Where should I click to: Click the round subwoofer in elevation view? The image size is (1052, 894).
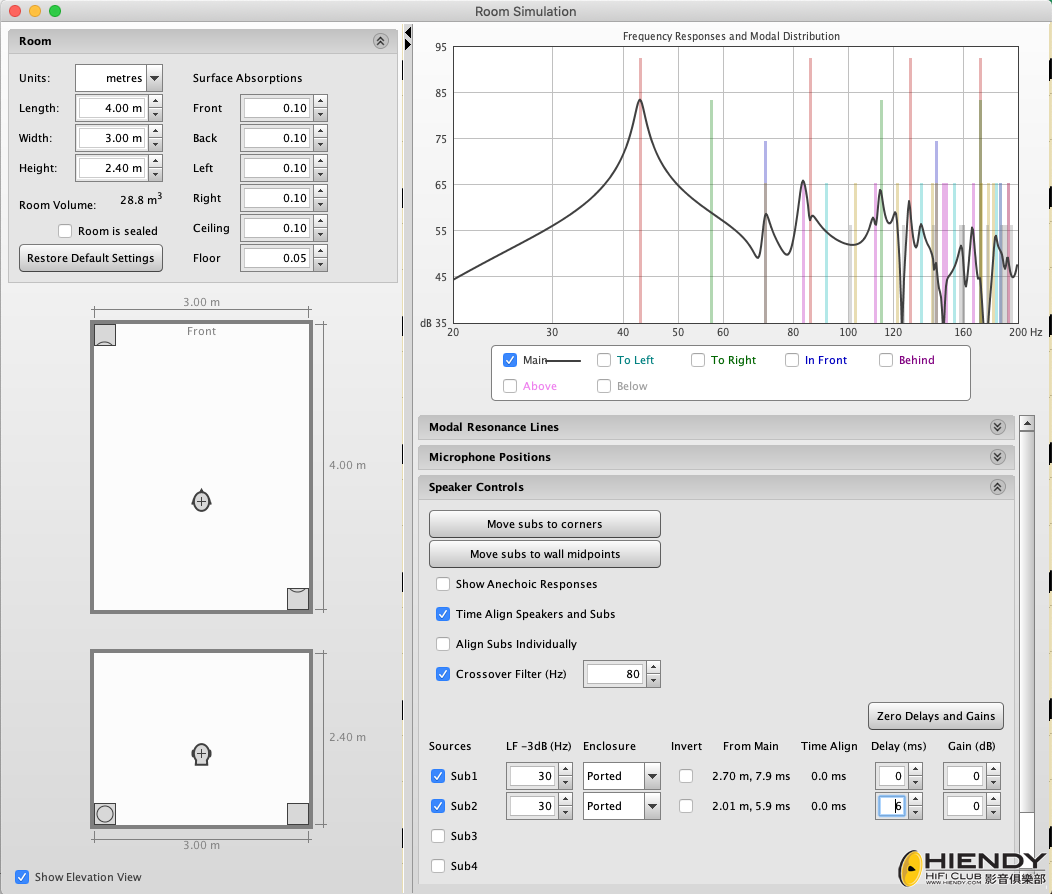pos(105,814)
